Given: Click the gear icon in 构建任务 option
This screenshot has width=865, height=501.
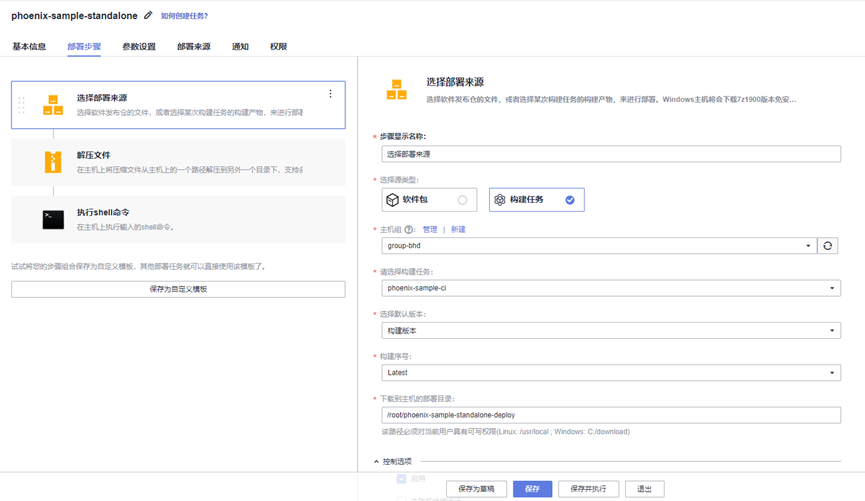Looking at the screenshot, I should pos(500,200).
